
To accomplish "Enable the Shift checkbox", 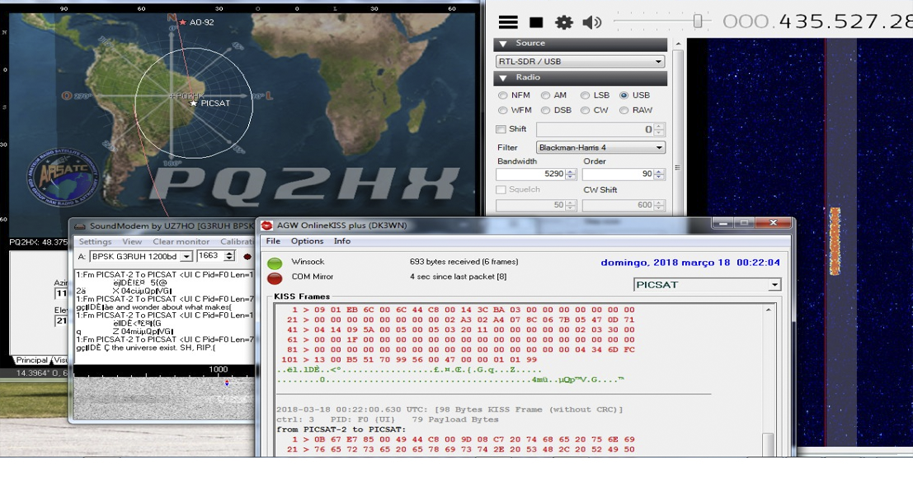I will (501, 129).
